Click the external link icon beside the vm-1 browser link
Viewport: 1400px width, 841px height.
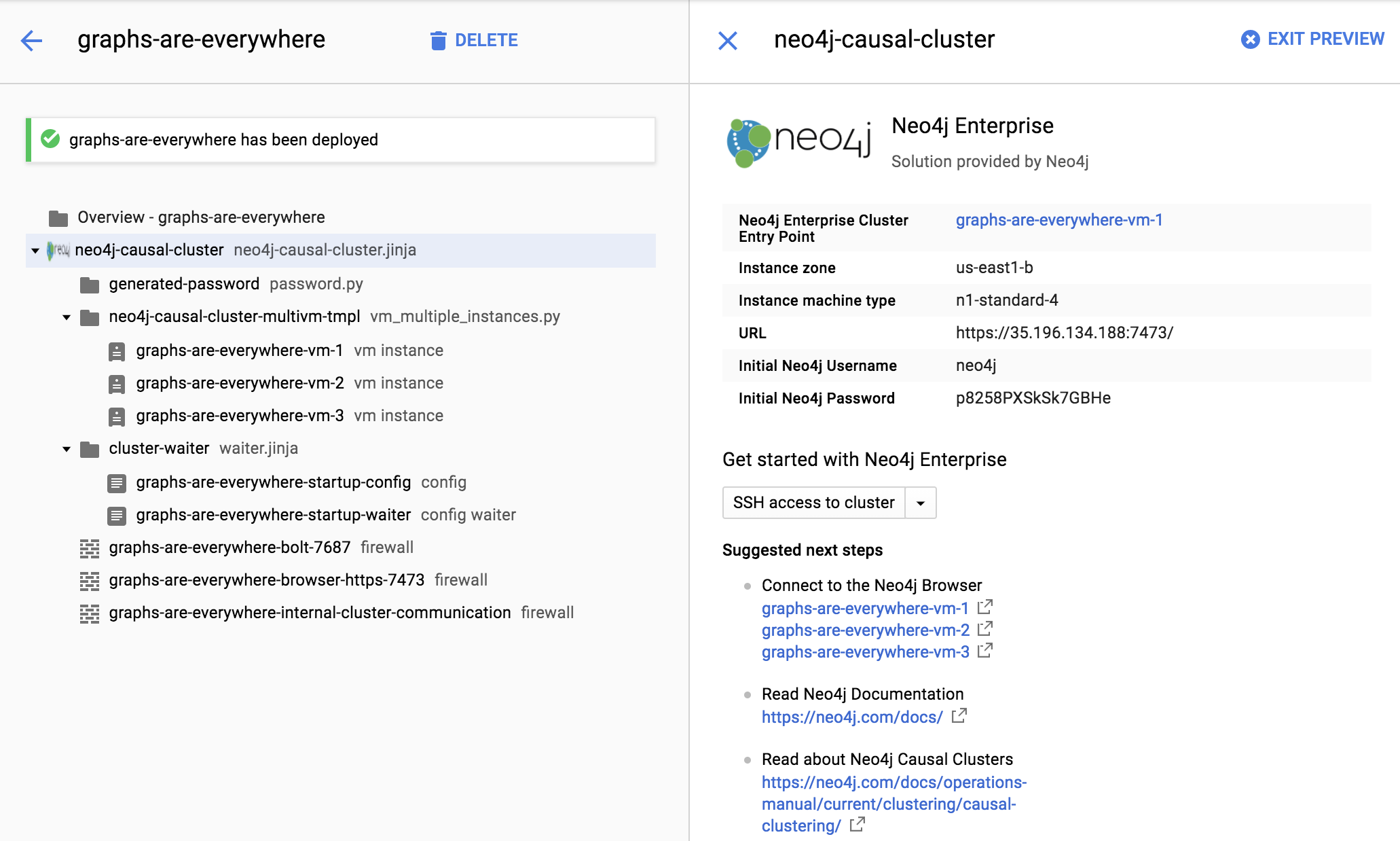(x=985, y=607)
